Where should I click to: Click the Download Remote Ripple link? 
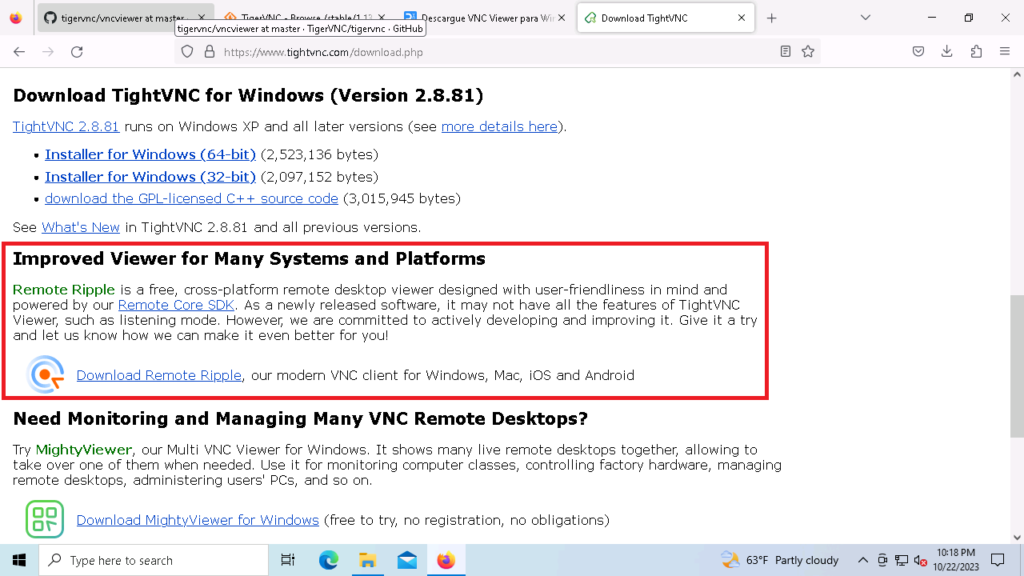pos(159,376)
